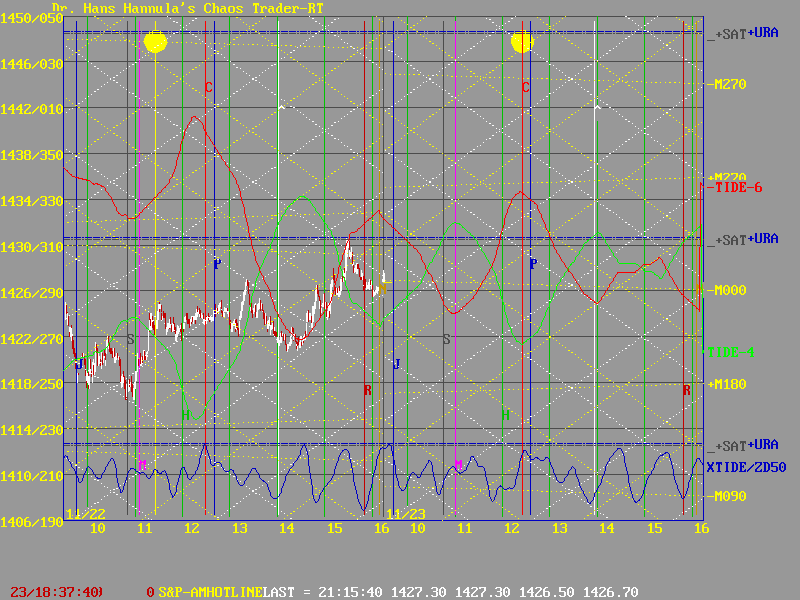
Task: Select the red R marker on 11/22
Action: [367, 390]
